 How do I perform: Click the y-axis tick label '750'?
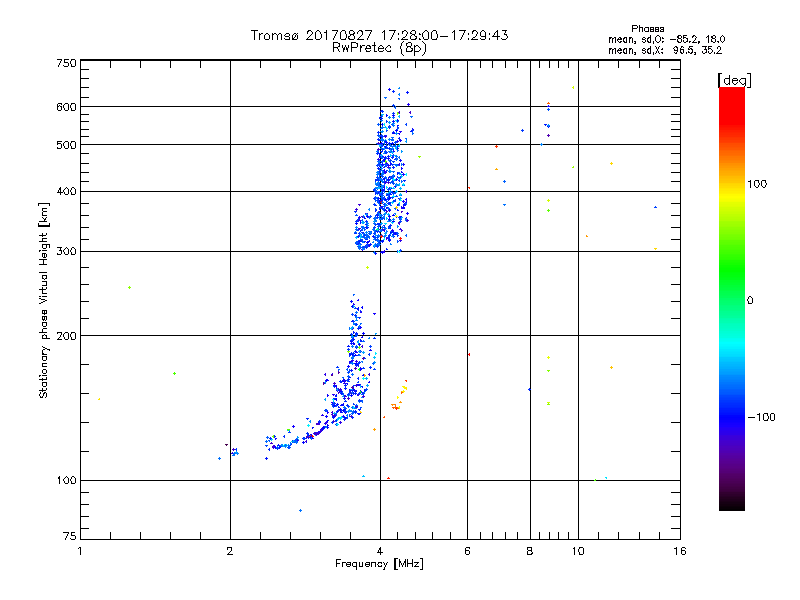click(x=66, y=63)
